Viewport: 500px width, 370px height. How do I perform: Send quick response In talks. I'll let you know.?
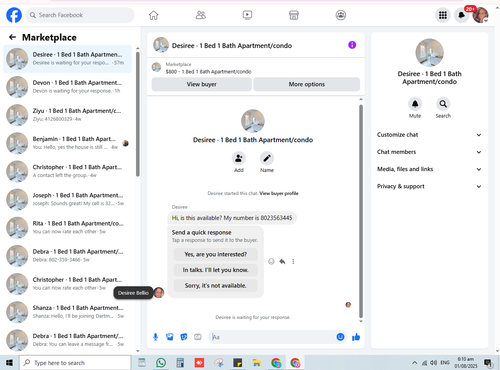216,270
